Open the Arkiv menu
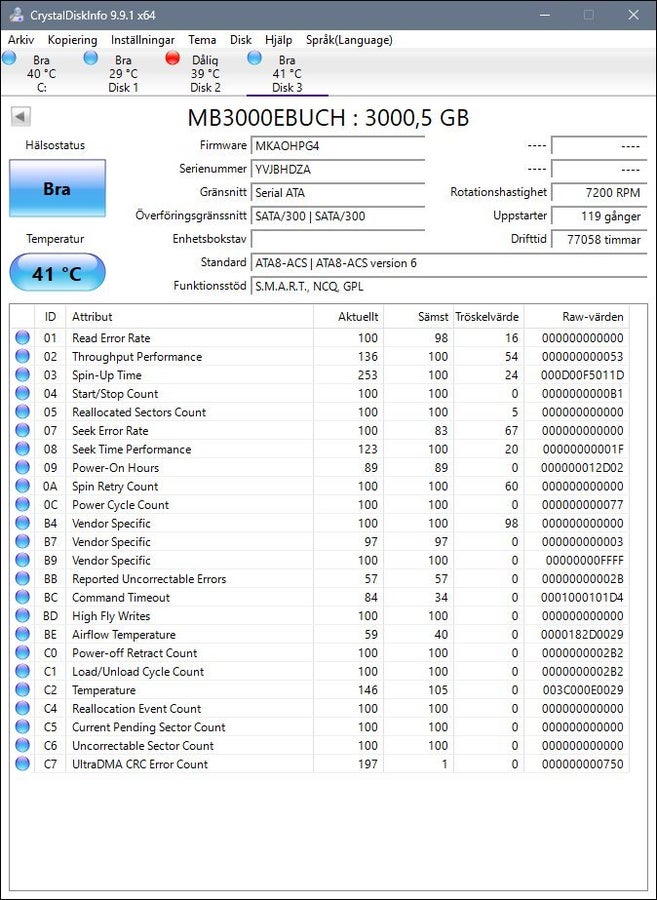The image size is (657, 900). point(21,40)
